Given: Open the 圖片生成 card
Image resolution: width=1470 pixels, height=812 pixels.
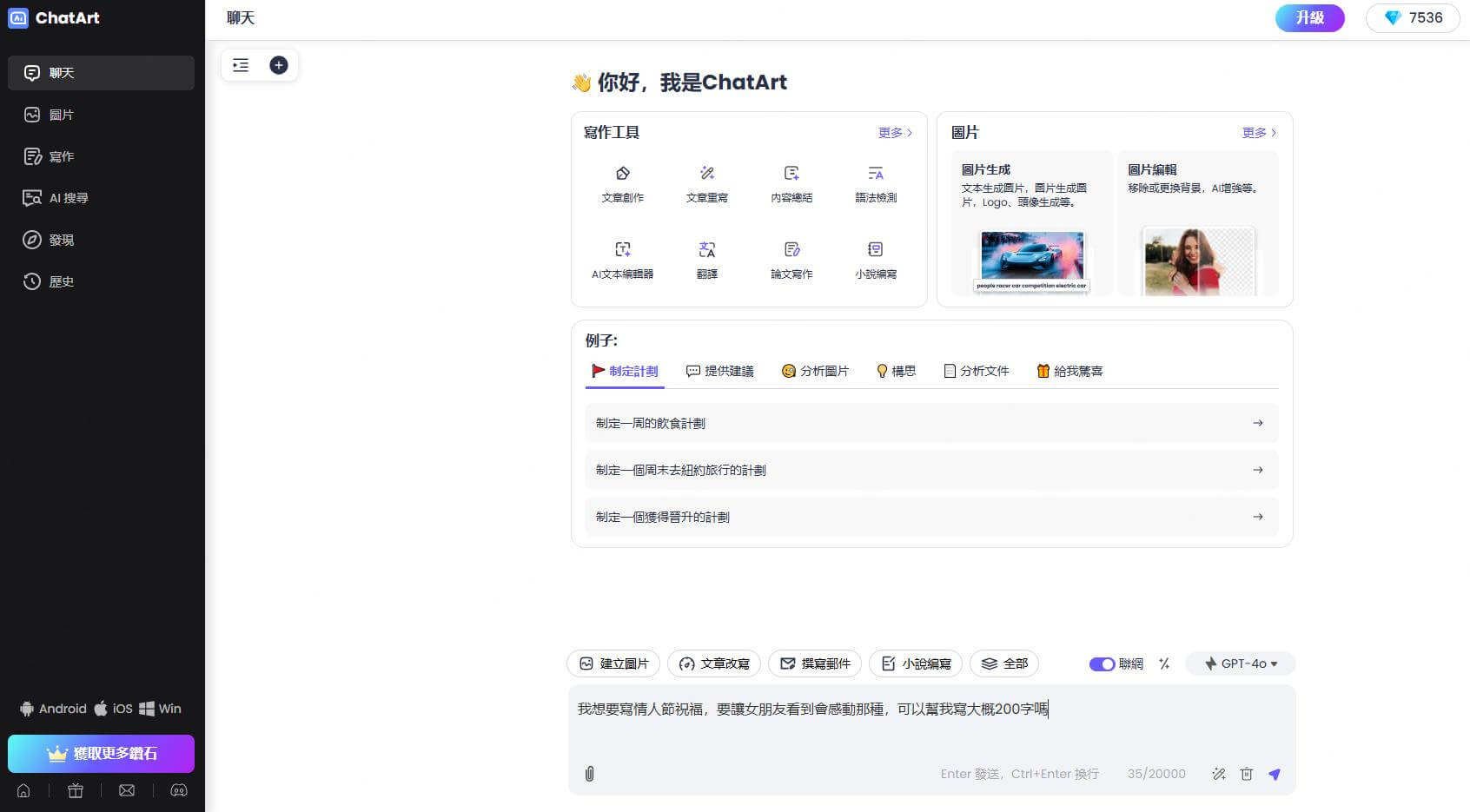Looking at the screenshot, I should [x=1031, y=223].
